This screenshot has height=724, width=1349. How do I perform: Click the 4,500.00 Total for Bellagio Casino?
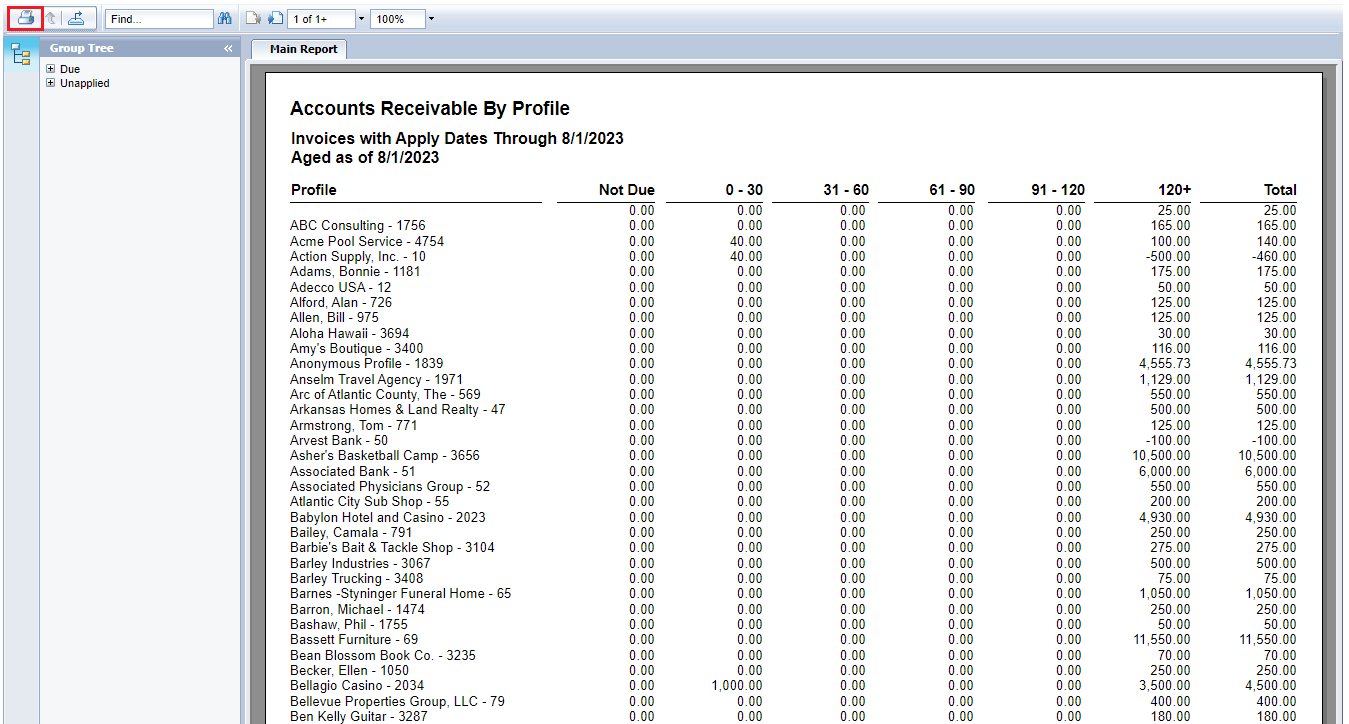tap(1271, 685)
